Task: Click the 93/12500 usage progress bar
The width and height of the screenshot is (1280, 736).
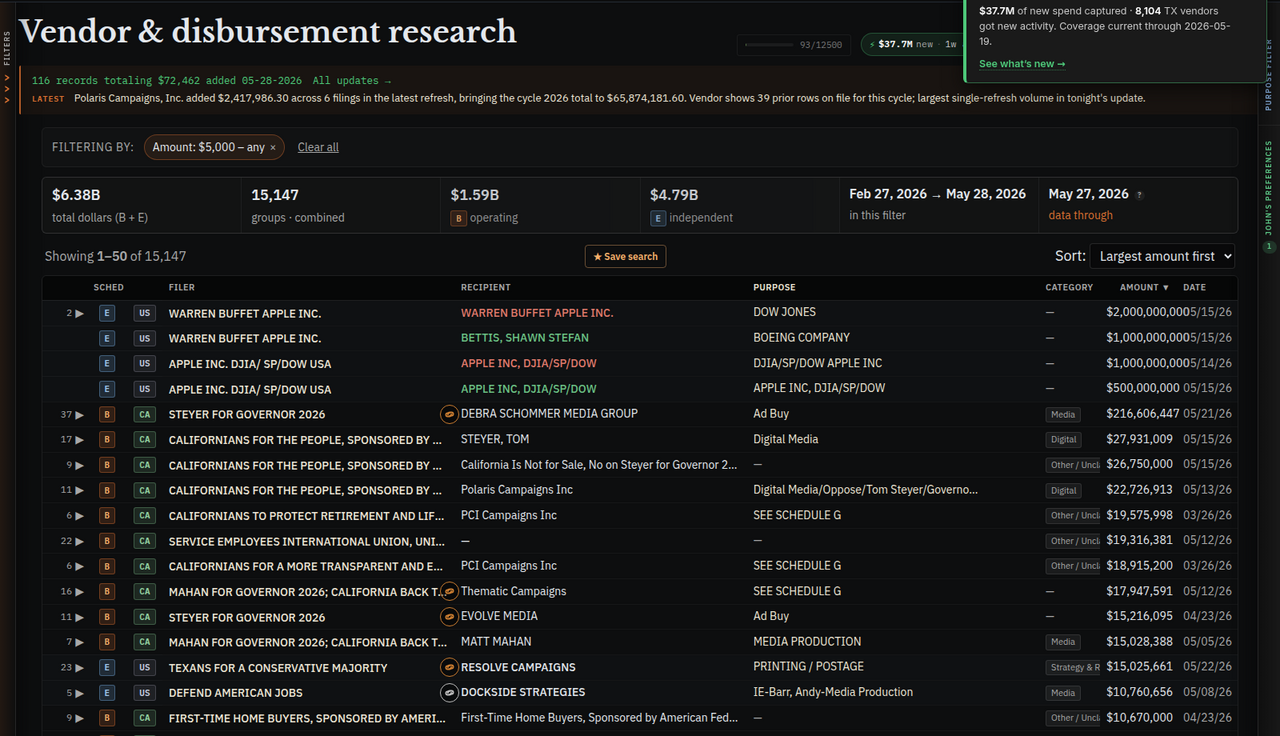Action: [796, 44]
